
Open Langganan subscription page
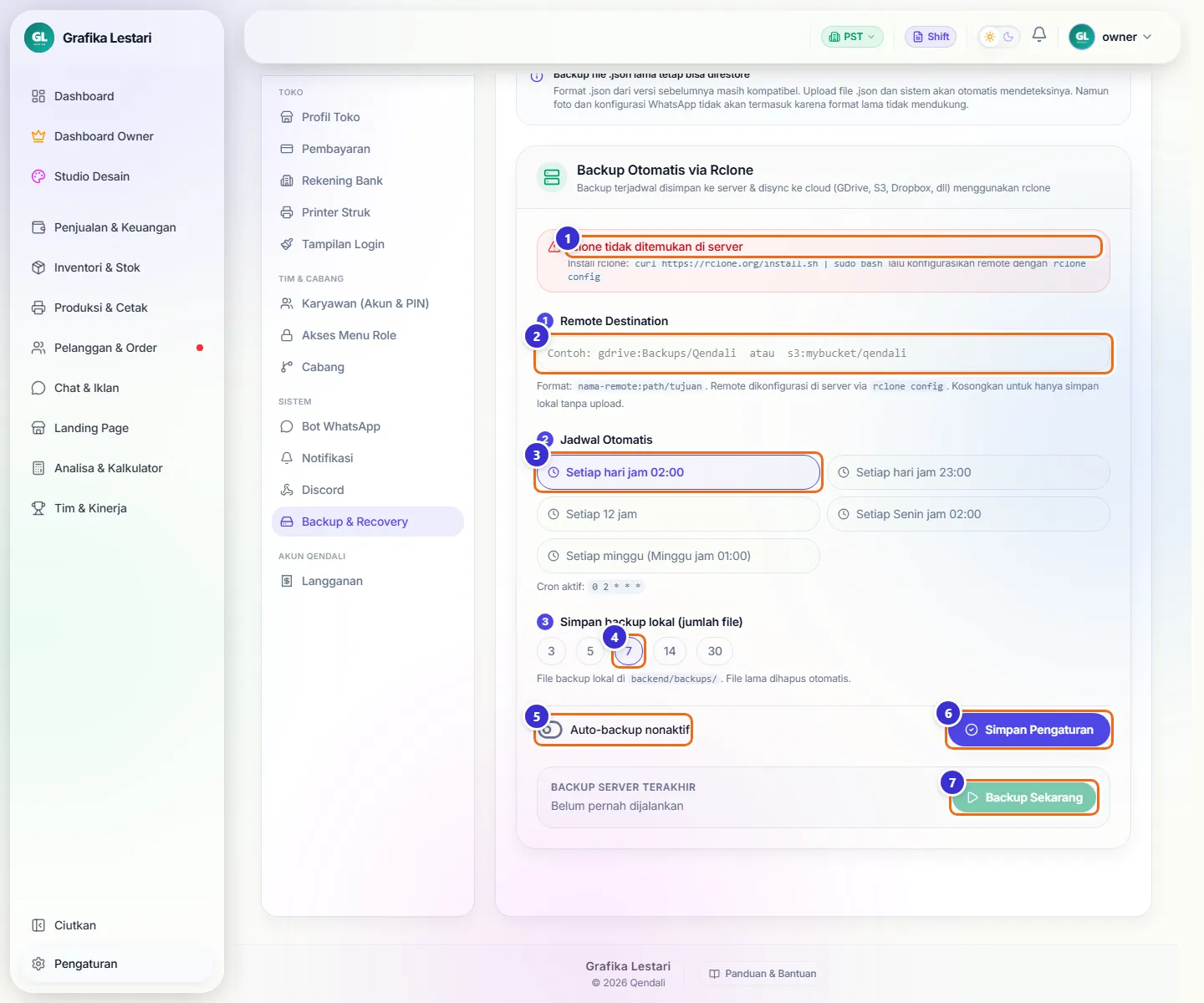(368, 581)
